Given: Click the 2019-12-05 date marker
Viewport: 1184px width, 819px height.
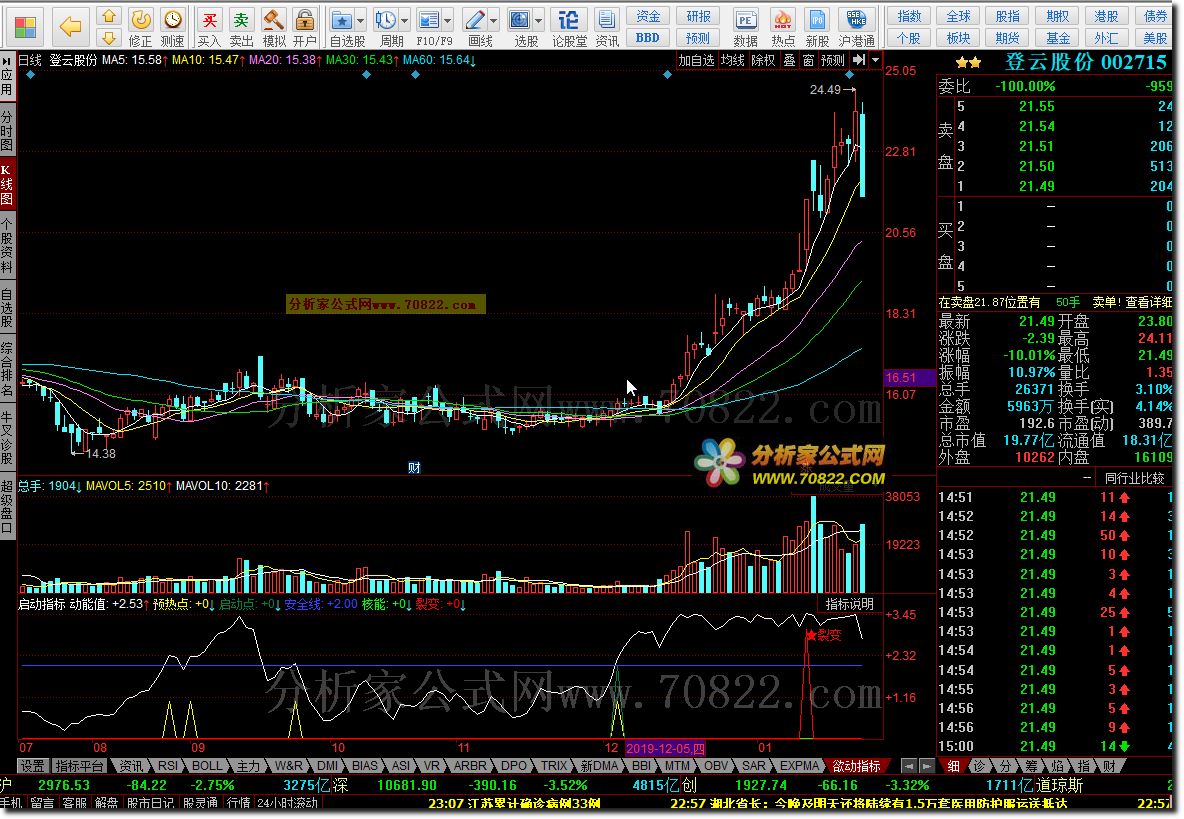Looking at the screenshot, I should click(665, 748).
